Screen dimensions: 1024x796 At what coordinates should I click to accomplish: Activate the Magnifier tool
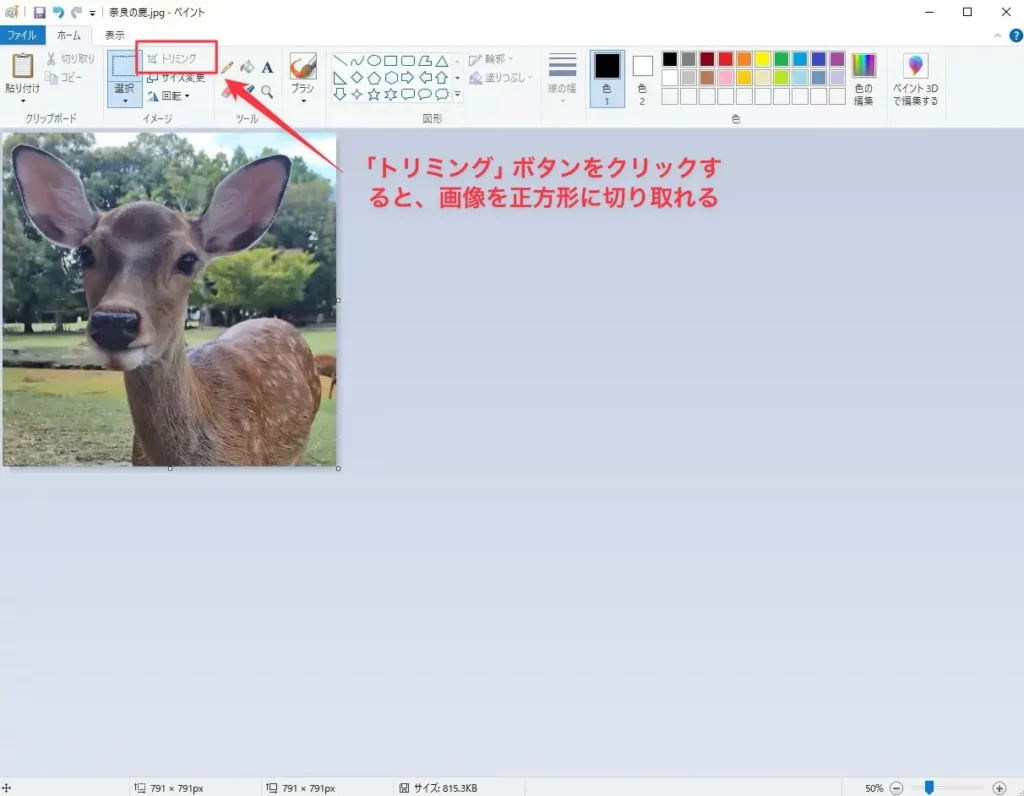coord(268,90)
